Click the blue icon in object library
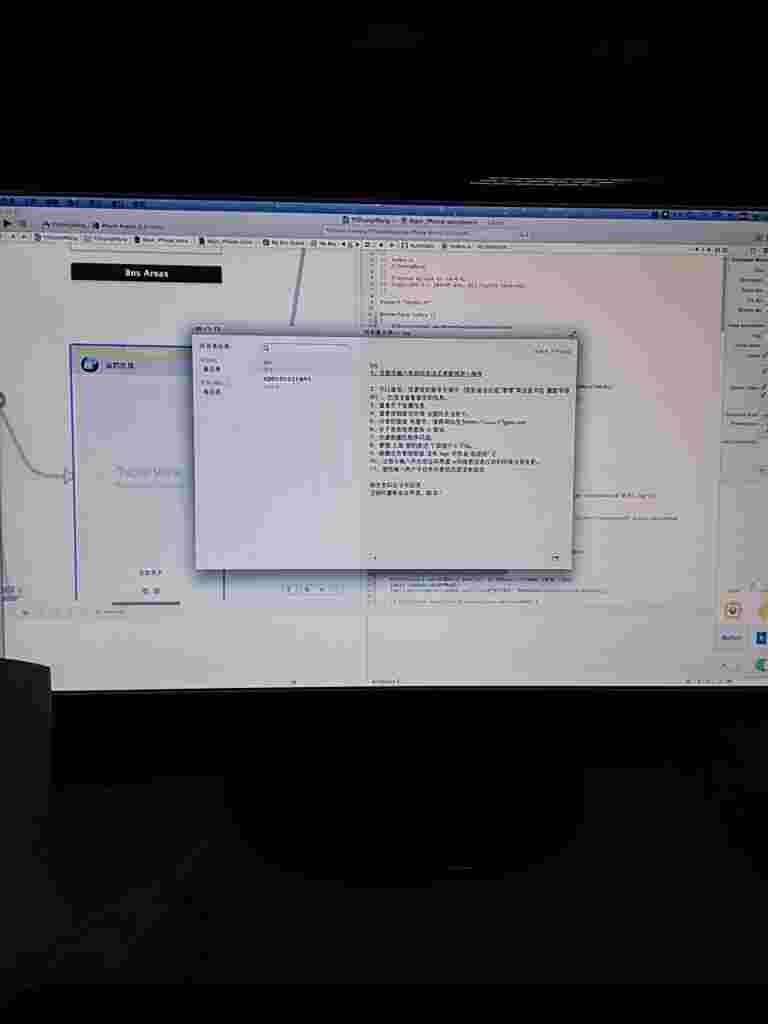This screenshot has height=1024, width=768. coord(761,637)
